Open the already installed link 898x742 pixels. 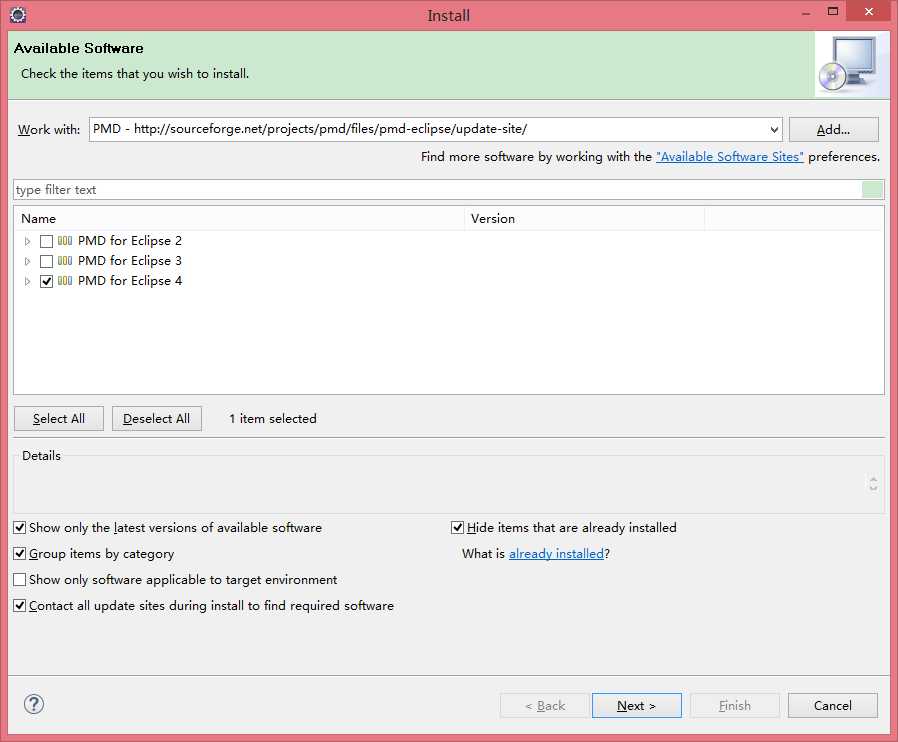556,554
